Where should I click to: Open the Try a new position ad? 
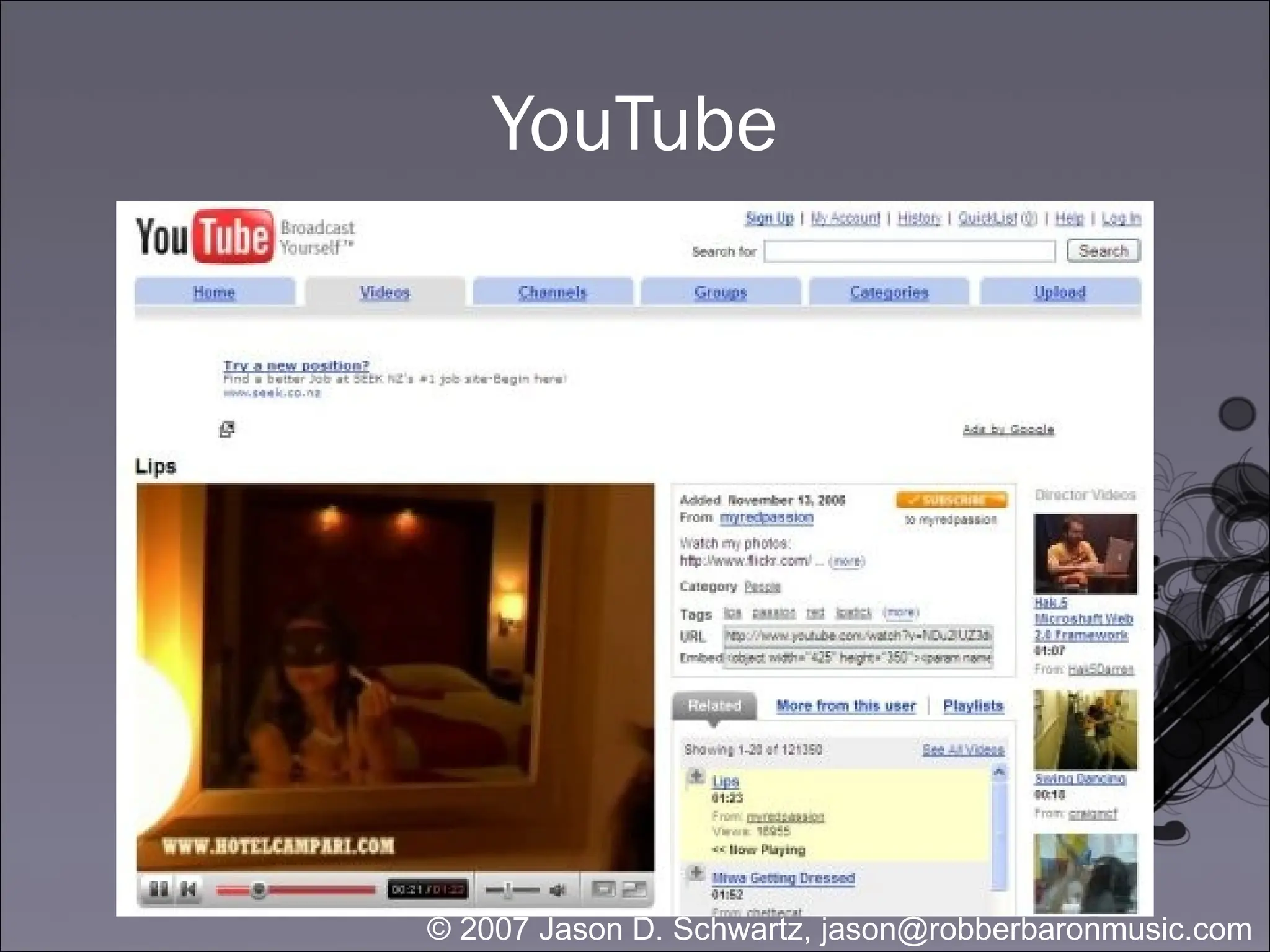(x=296, y=365)
